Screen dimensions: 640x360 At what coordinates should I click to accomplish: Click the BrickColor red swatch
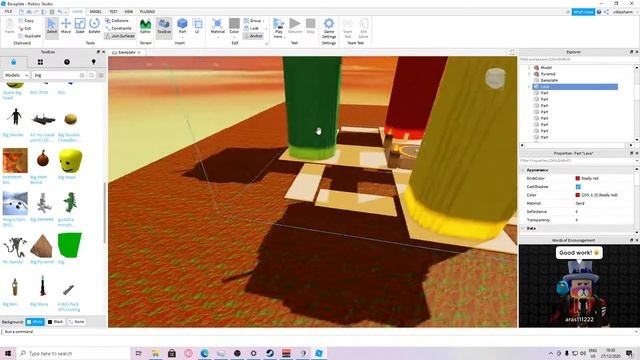578,178
